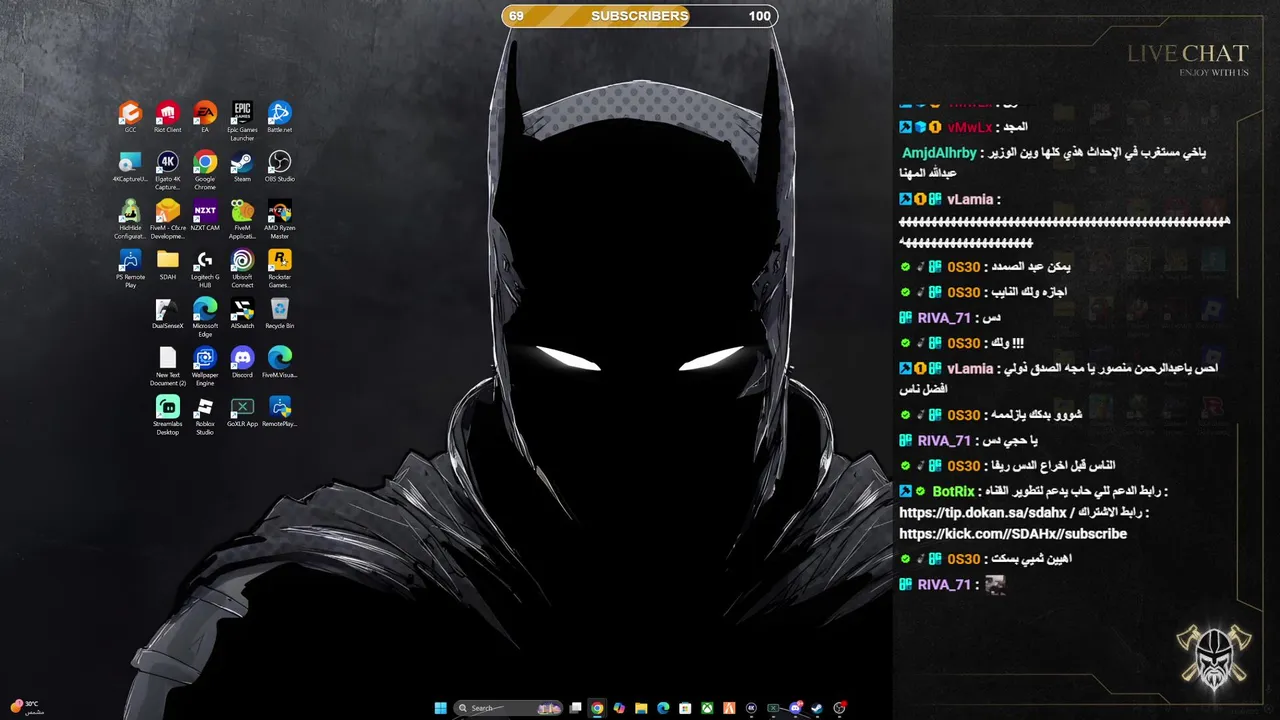Viewport: 1280px width, 720px height.
Task: Click username BotRix in chat
Action: (953, 491)
